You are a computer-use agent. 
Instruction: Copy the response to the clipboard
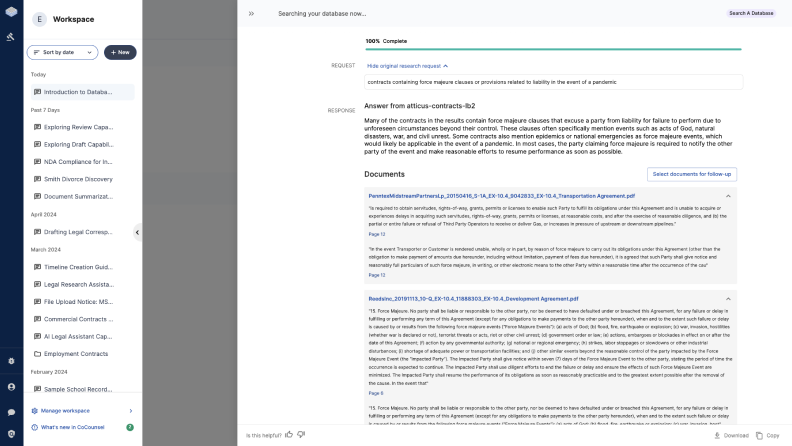pos(768,435)
